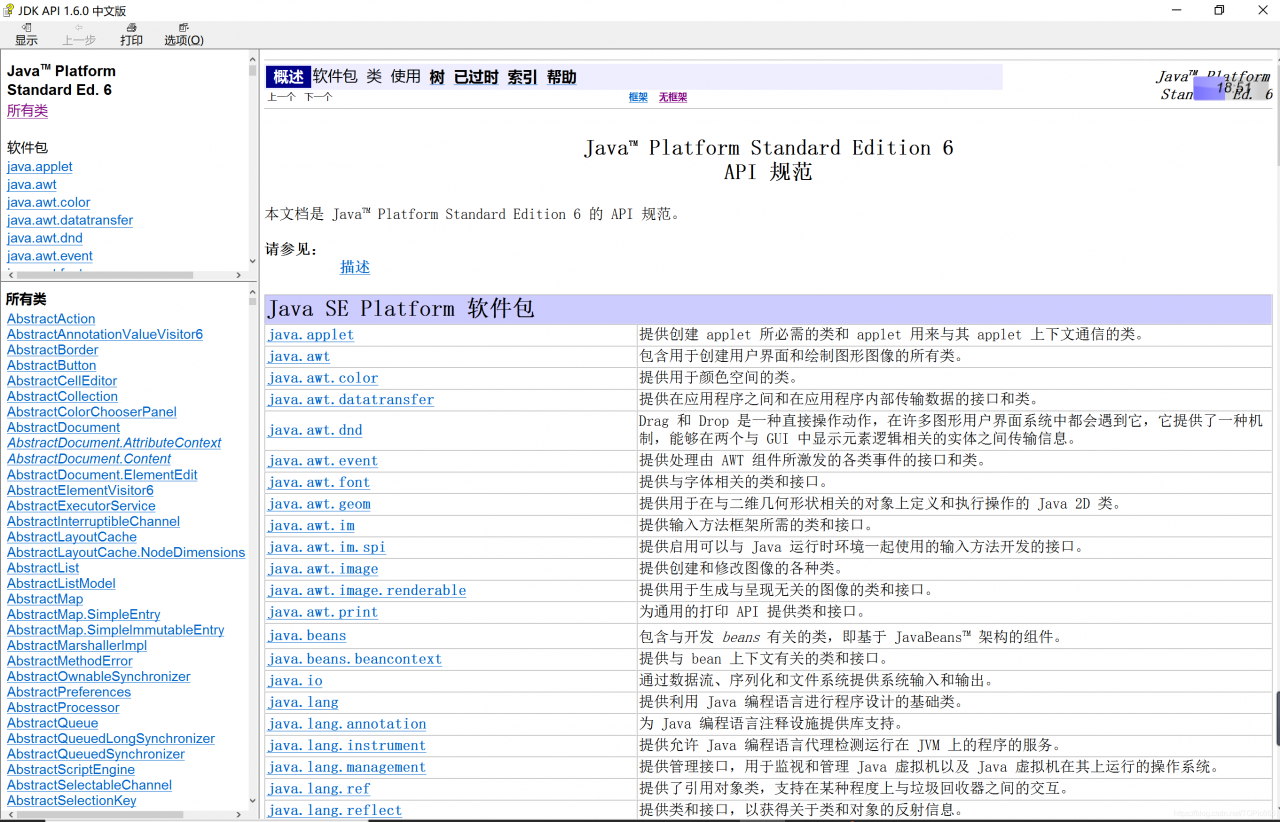Open AbstractQueue class link
This screenshot has width=1280, height=822.
tap(53, 723)
